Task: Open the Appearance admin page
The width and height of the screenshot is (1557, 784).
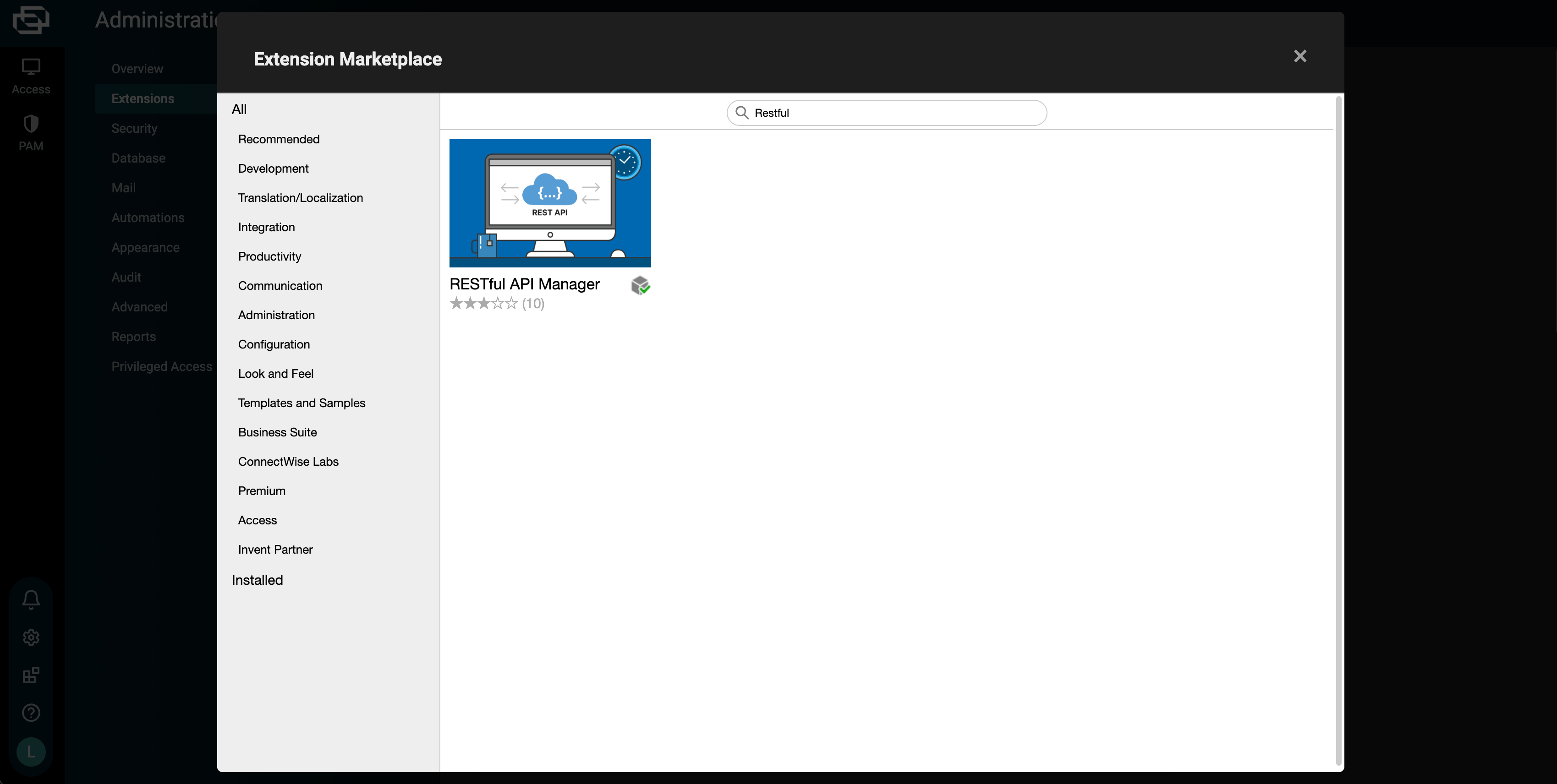Action: click(x=146, y=248)
